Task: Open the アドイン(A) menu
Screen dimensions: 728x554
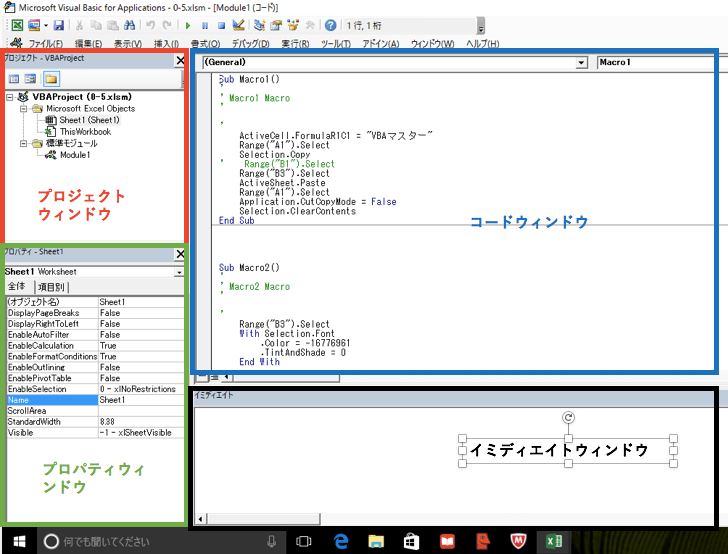Action: pos(381,44)
